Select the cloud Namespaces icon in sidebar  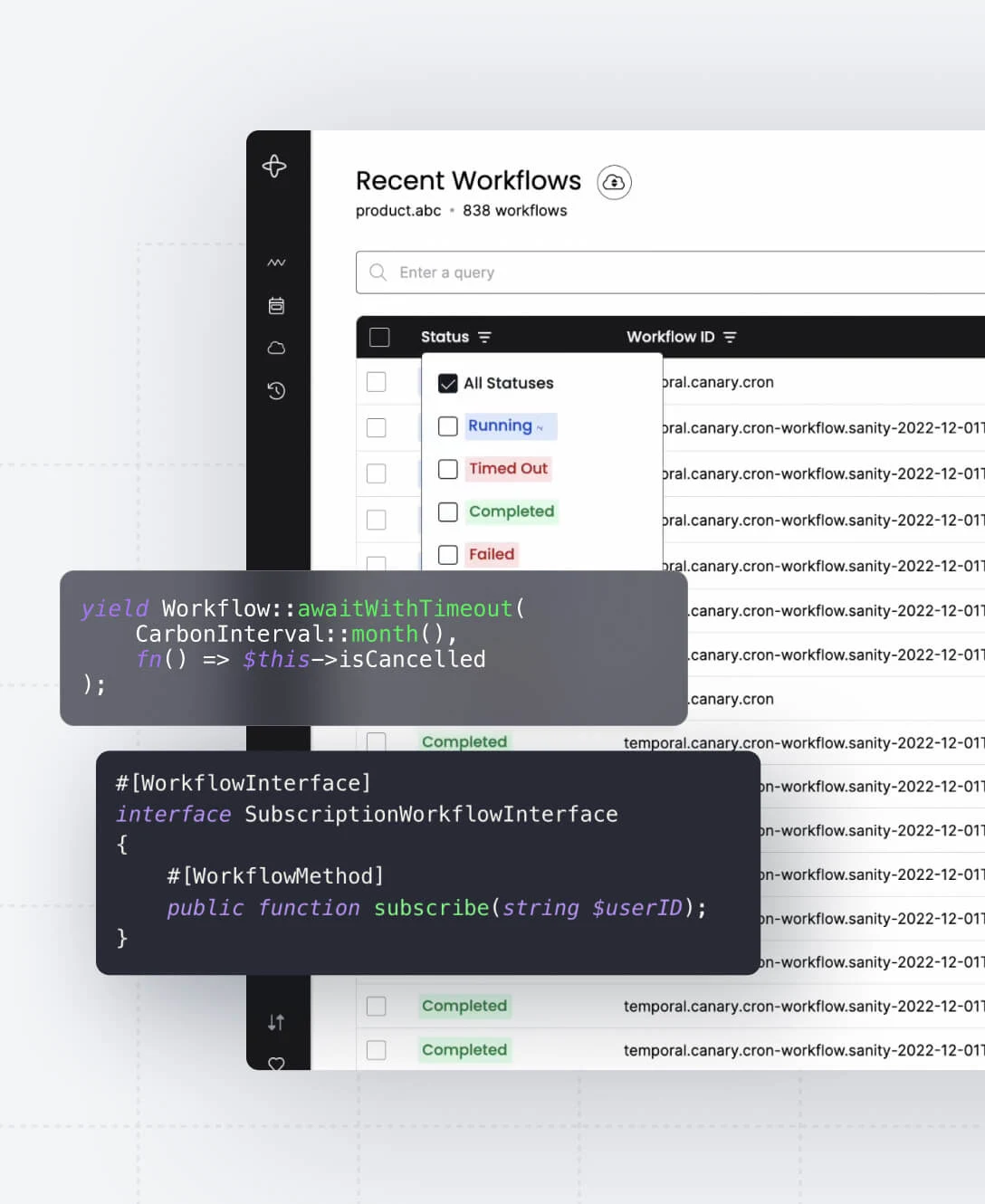pos(276,348)
